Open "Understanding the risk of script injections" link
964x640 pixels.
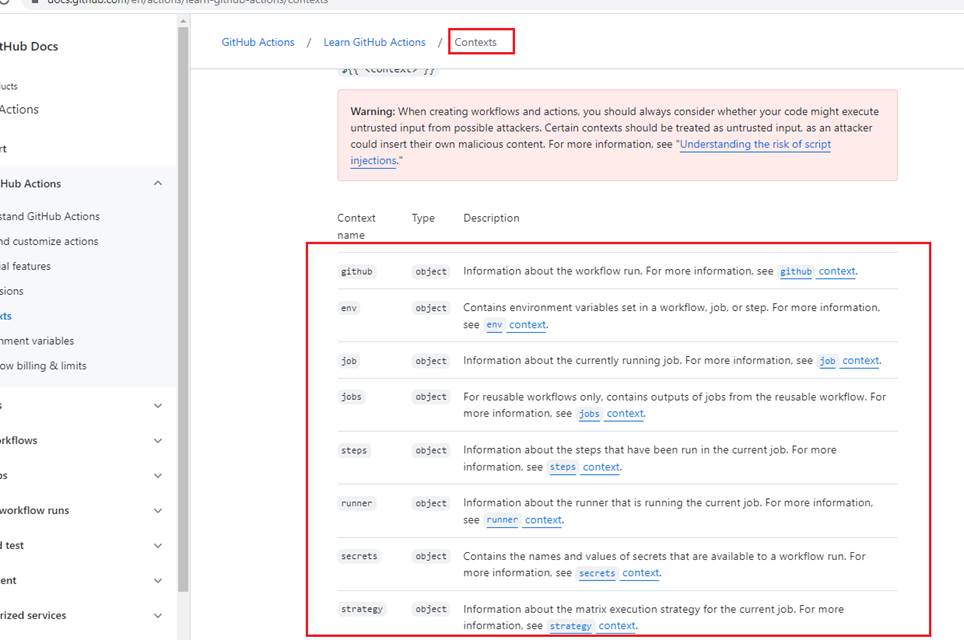pyautogui.click(x=755, y=144)
